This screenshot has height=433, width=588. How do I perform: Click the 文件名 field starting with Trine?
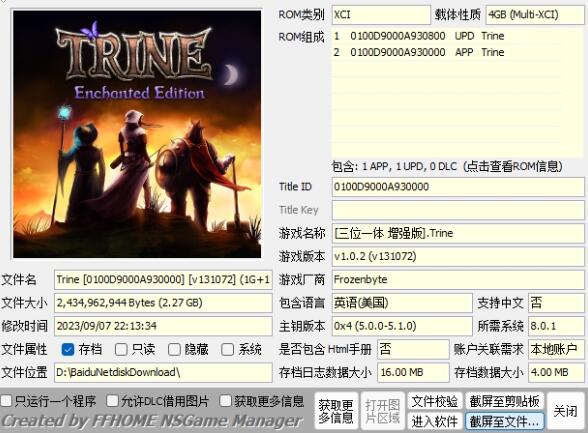click(163, 280)
